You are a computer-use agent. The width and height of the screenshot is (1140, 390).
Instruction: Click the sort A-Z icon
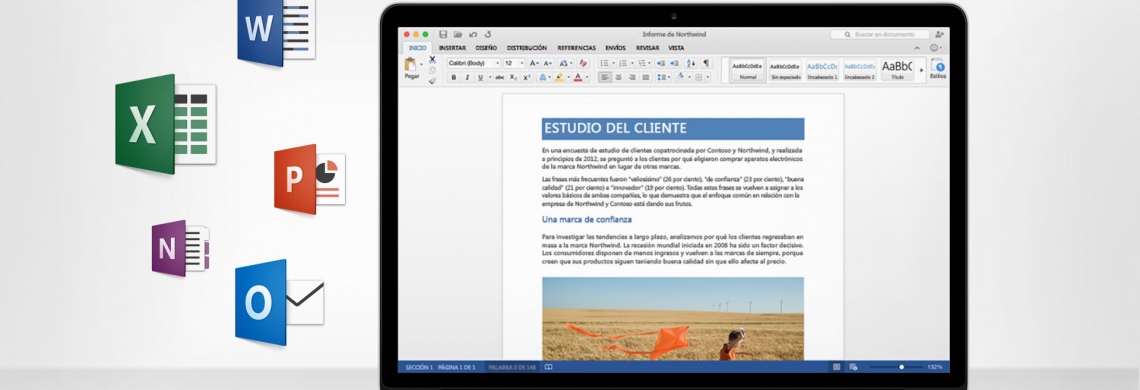[691, 63]
